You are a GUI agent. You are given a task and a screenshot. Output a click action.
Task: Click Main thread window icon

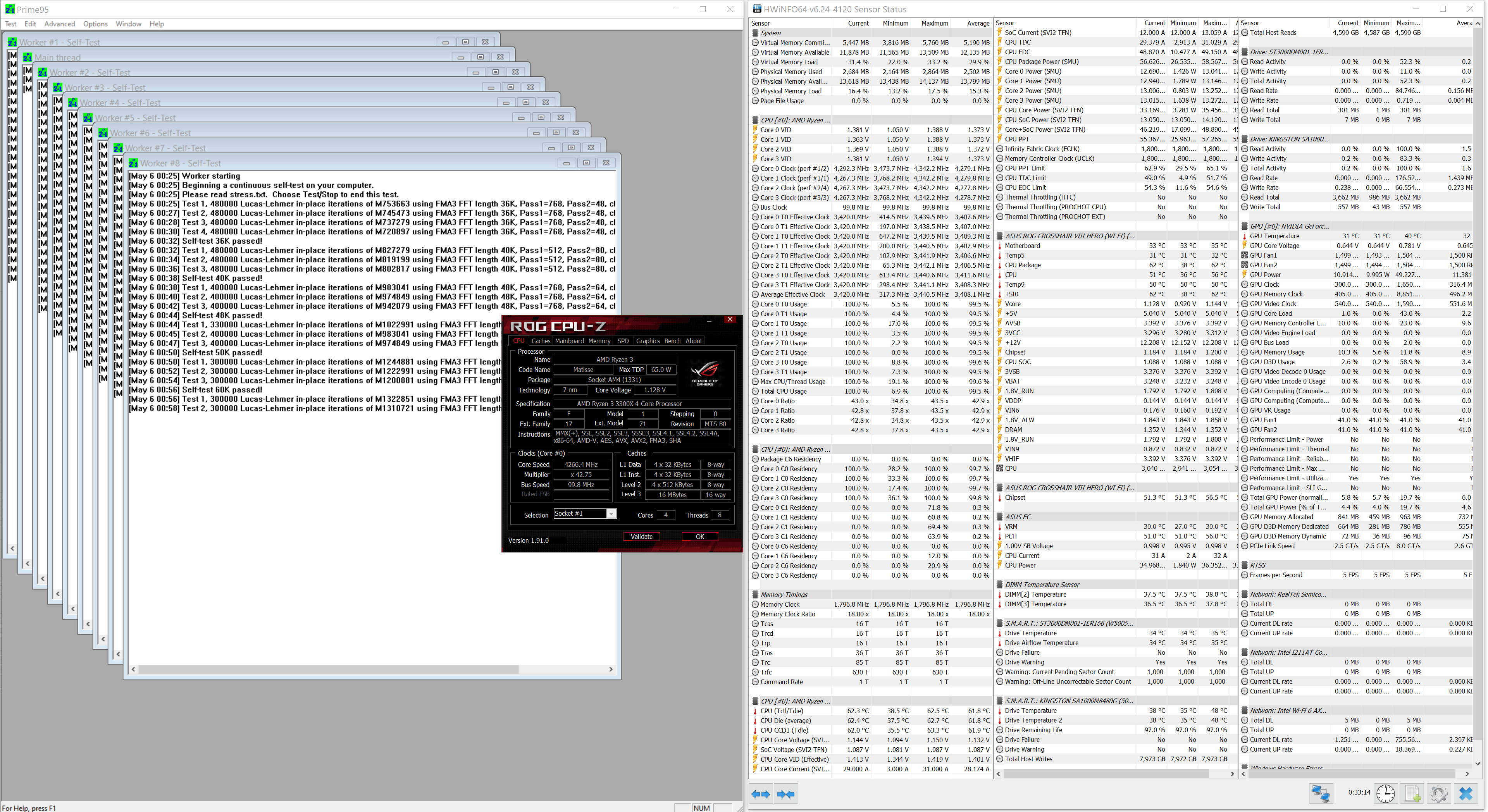point(28,57)
